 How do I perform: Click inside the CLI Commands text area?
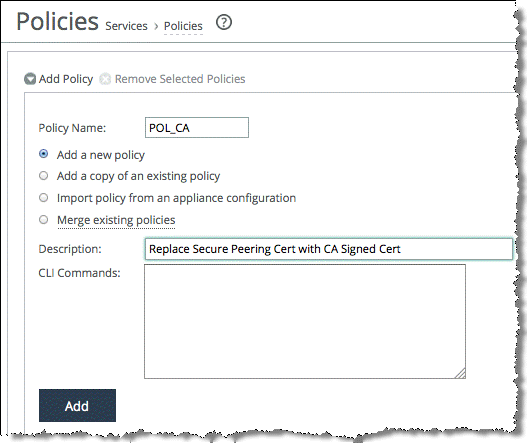click(x=305, y=321)
